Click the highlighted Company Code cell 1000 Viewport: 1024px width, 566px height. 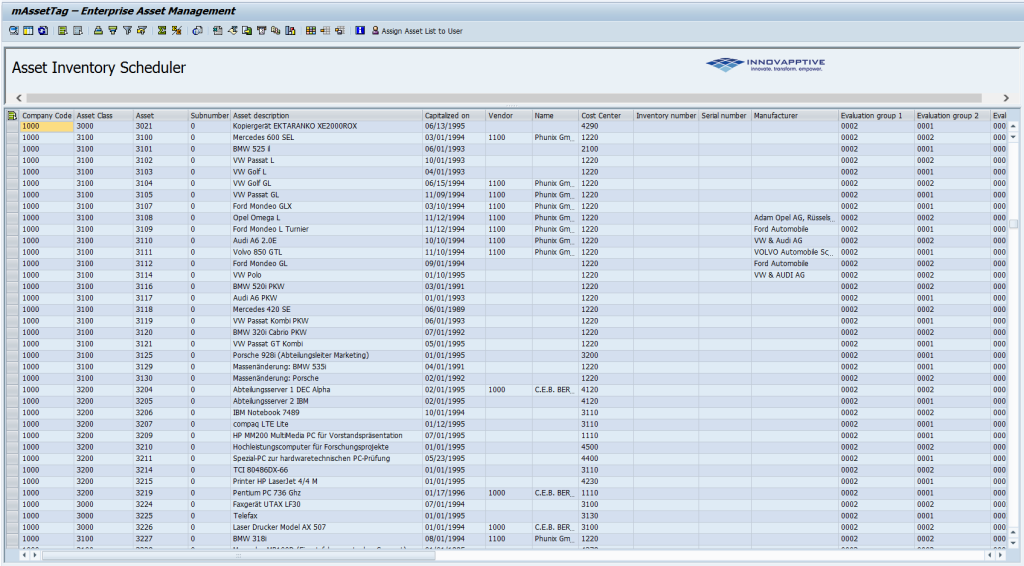tap(46, 126)
